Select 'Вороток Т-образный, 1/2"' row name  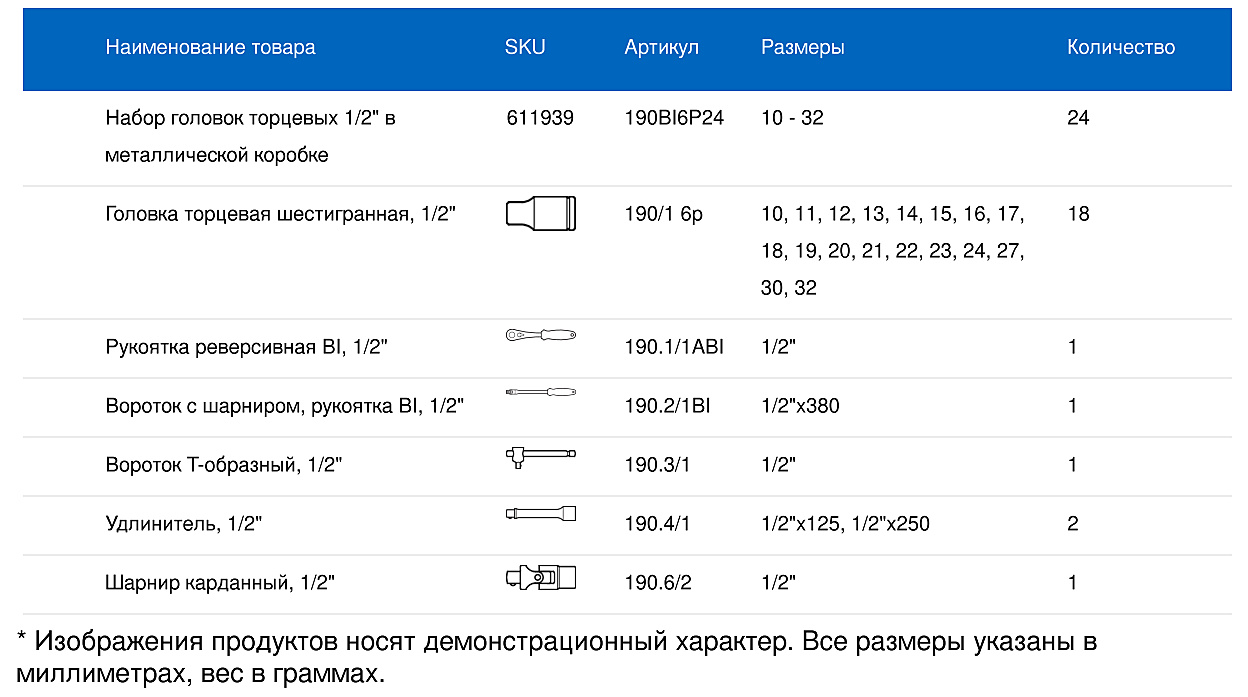(x=225, y=465)
